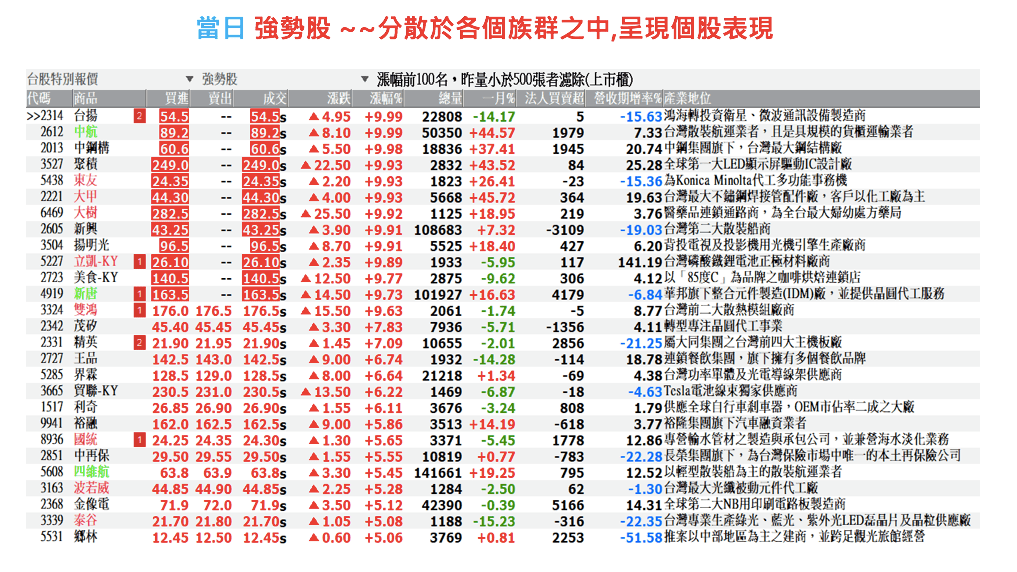Image resolution: width=1017 pixels, height=572 pixels.
Task: Click the red badge "1" beside 立凱-KY
Action: click(139, 261)
